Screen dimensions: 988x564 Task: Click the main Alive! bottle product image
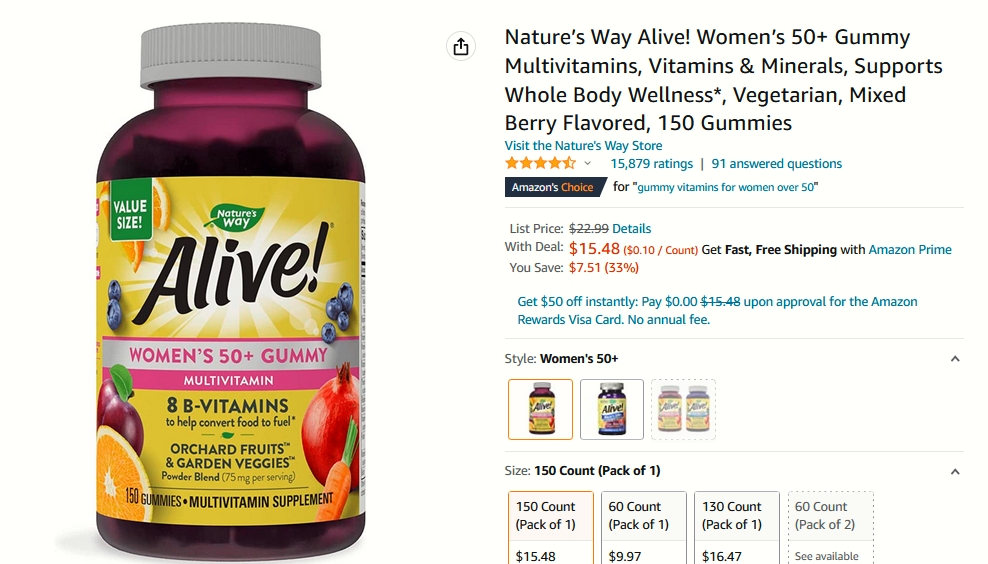point(231,293)
